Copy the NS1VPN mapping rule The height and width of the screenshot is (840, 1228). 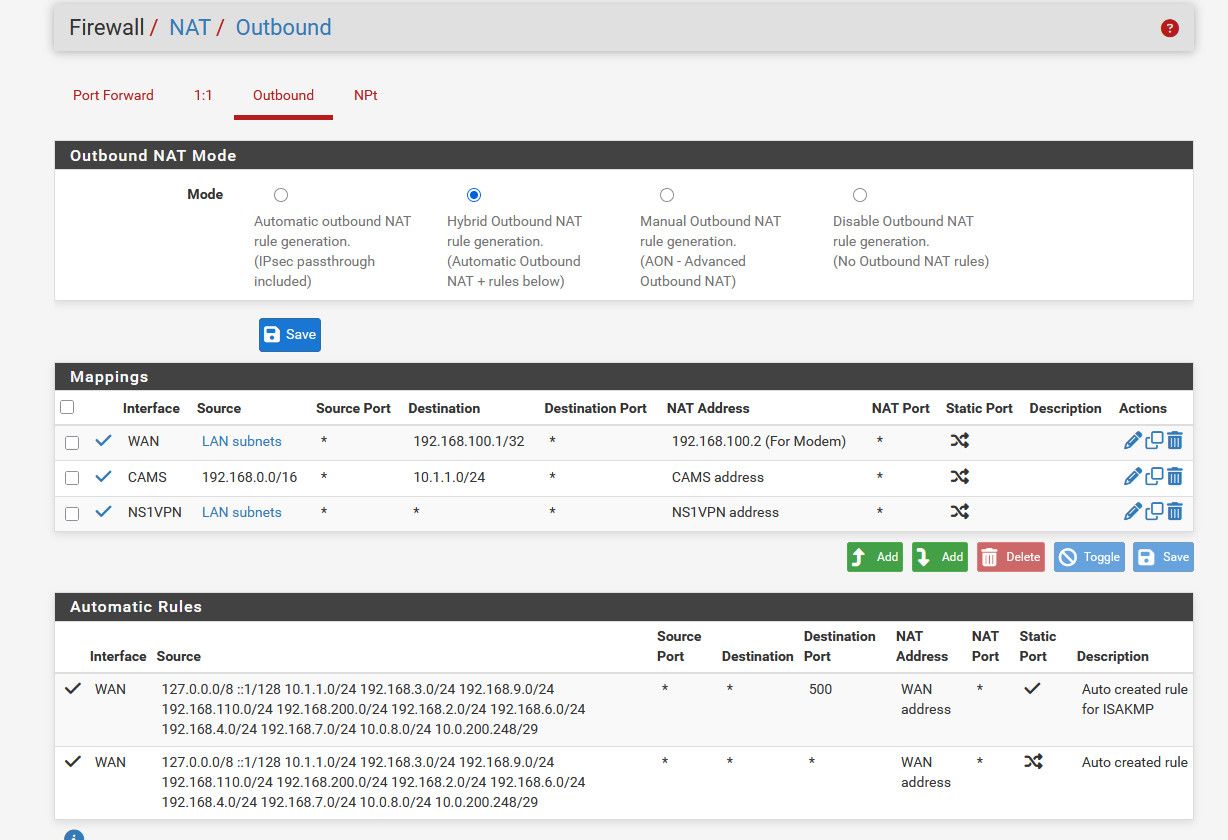[x=1154, y=511]
